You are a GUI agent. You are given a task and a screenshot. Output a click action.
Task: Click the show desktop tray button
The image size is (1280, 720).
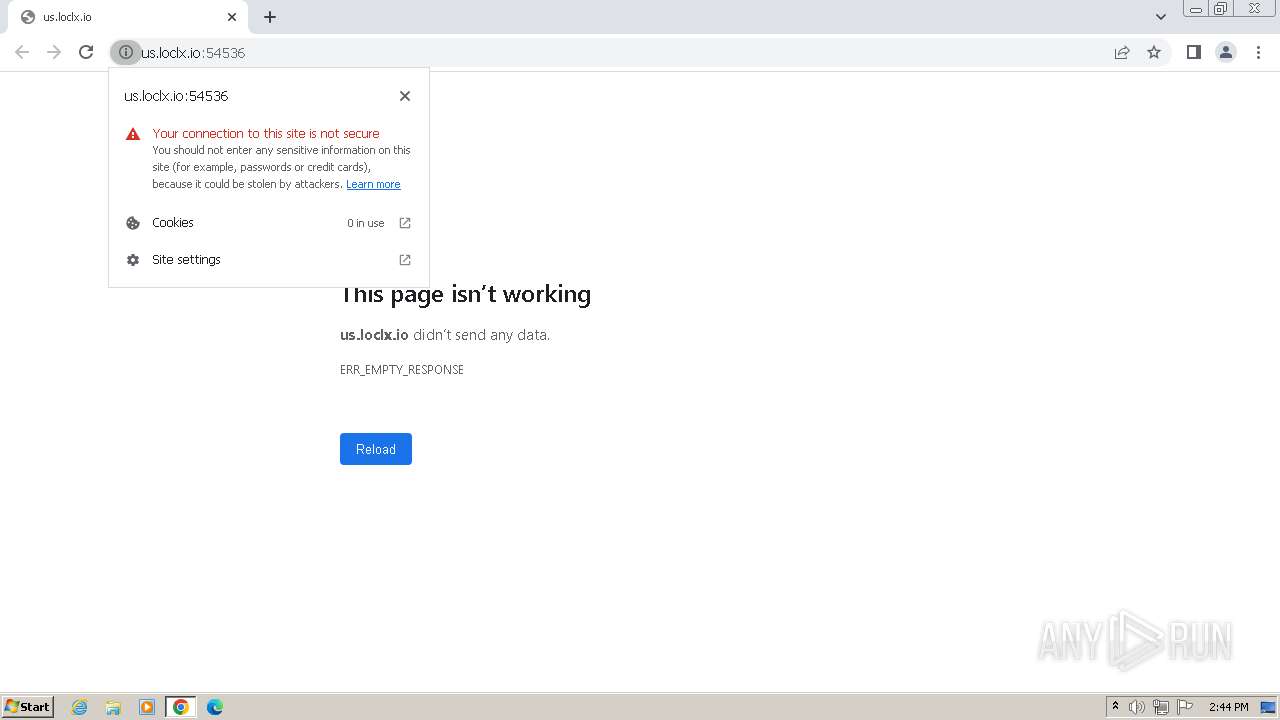pyautogui.click(x=1268, y=707)
